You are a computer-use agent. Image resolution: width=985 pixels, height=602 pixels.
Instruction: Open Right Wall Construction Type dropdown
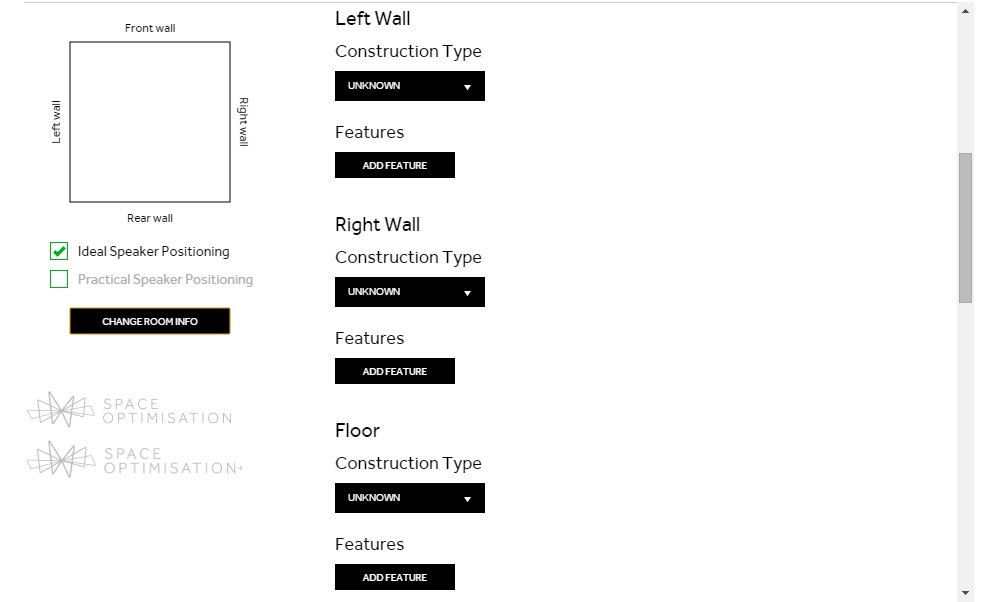tap(410, 292)
